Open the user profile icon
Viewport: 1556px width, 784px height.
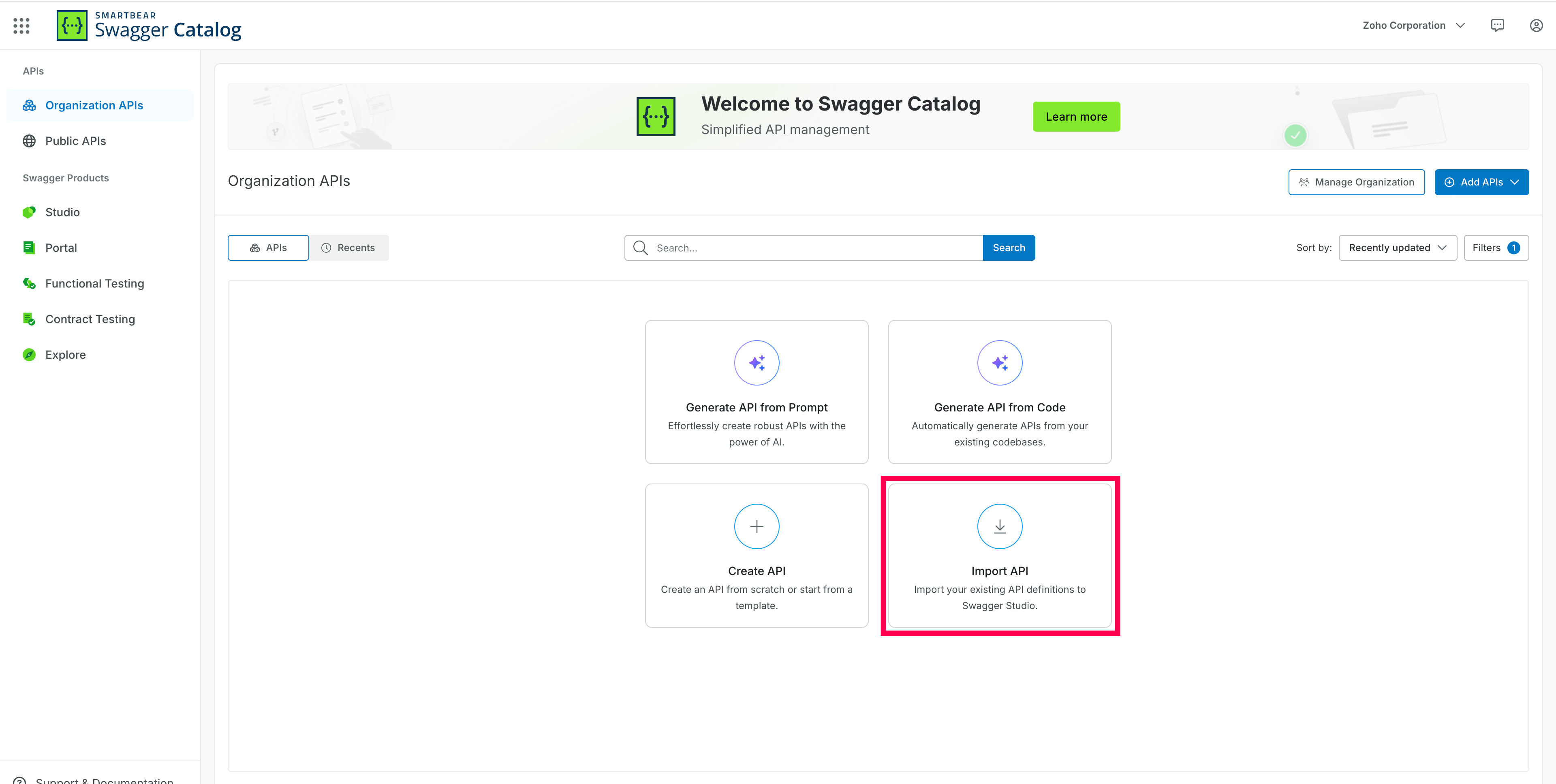coord(1536,26)
